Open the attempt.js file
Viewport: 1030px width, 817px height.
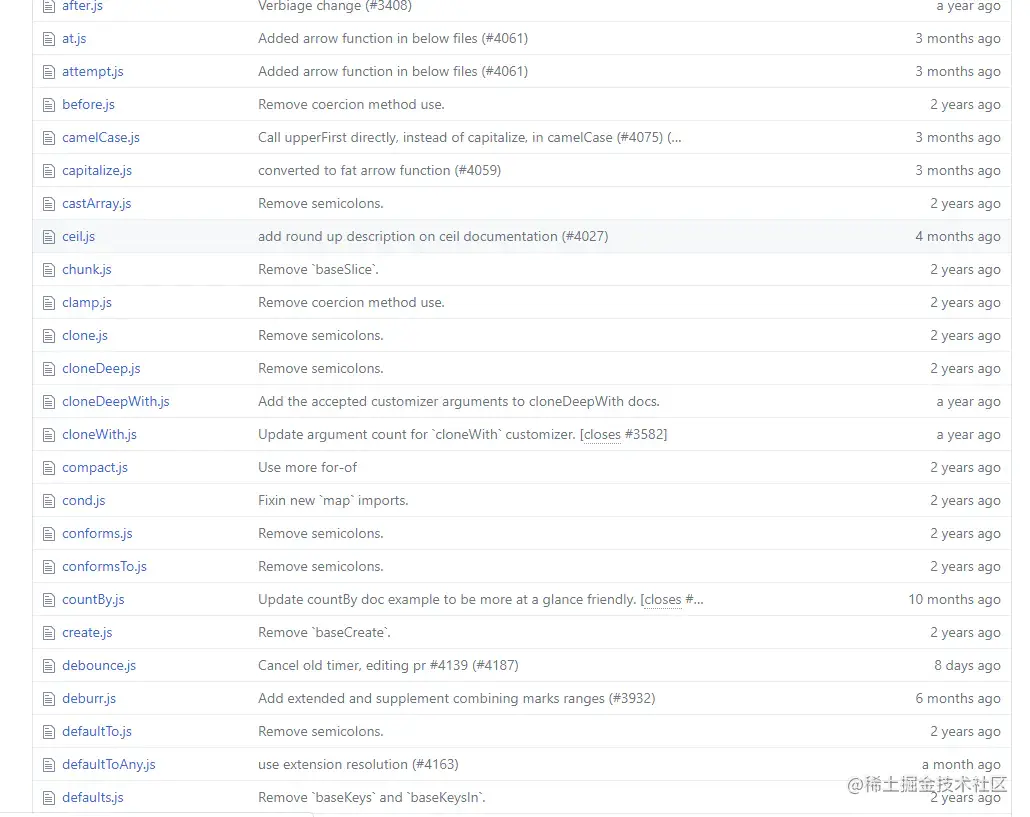coord(93,72)
